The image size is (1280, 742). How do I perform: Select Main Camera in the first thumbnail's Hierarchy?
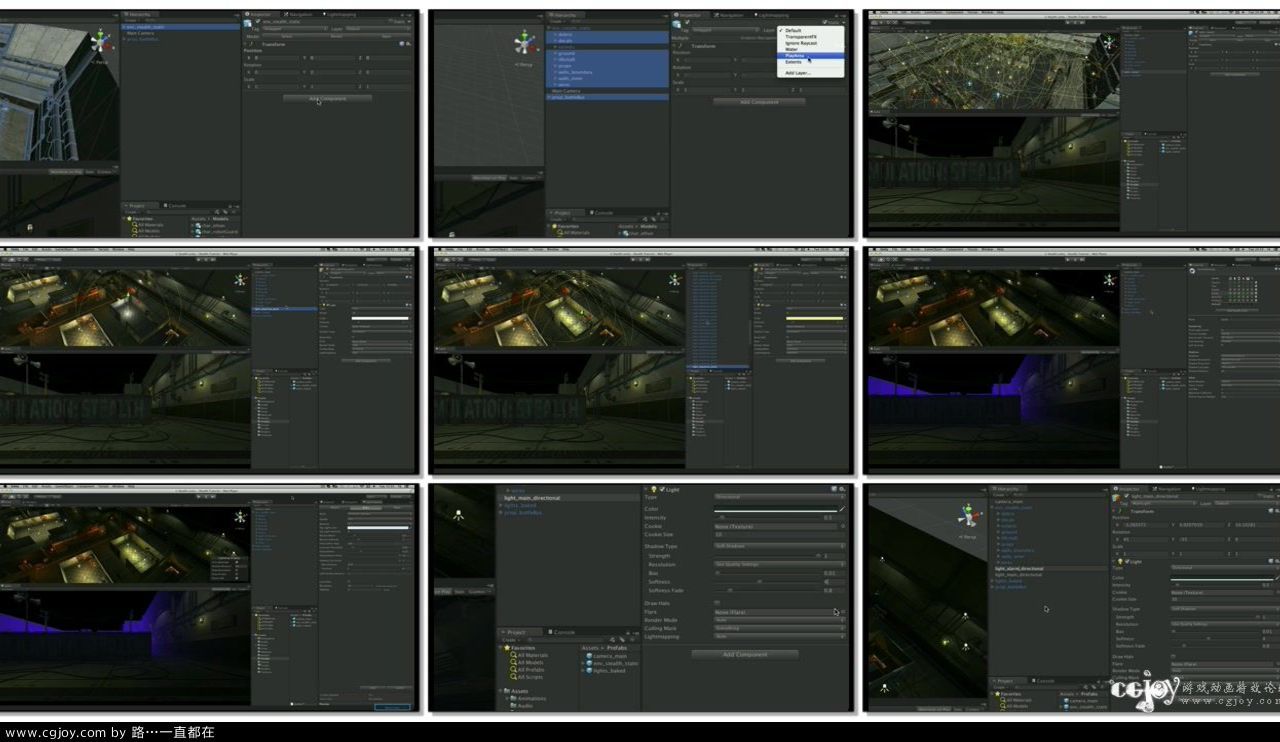(x=140, y=33)
